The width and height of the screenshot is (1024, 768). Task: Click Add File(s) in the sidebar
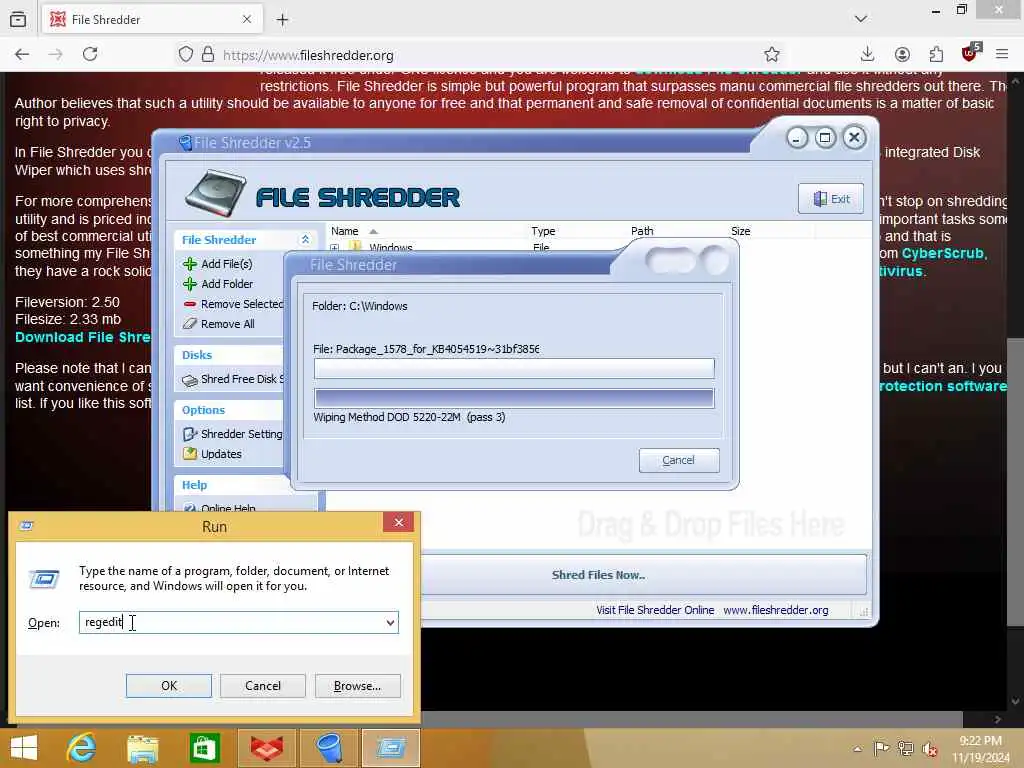226,264
